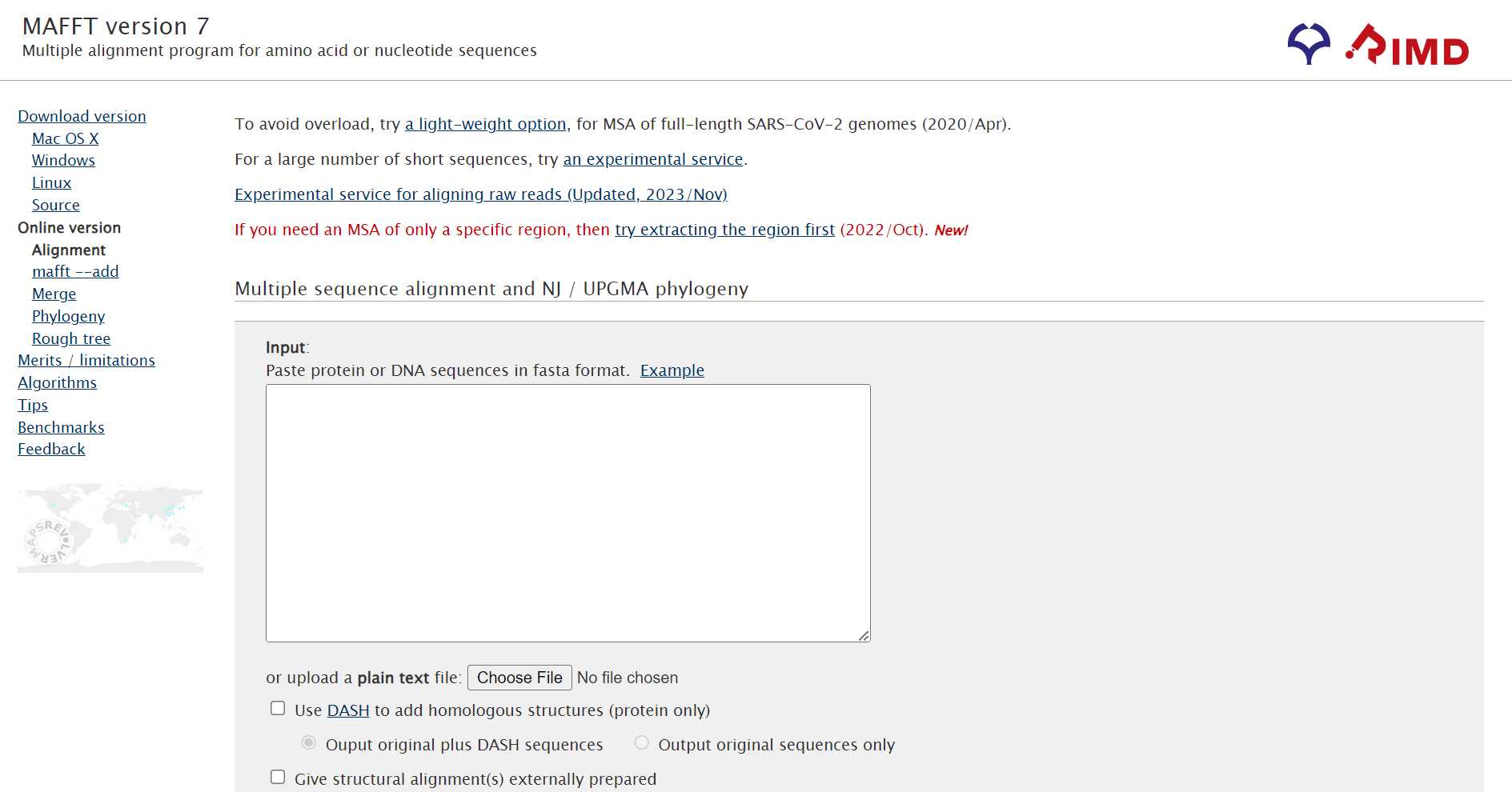1512x792 pixels.
Task: Follow the light-weight option link
Action: coord(485,124)
